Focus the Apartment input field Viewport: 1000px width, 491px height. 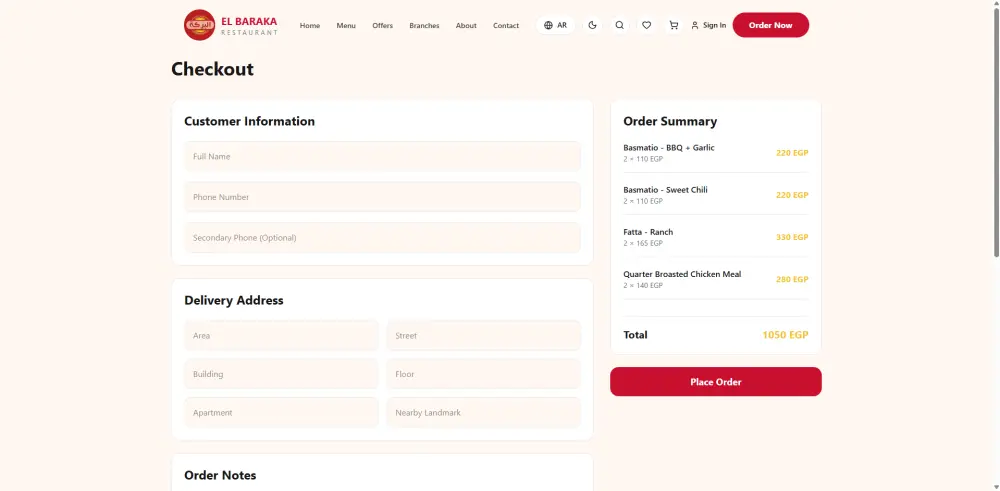[281, 413]
